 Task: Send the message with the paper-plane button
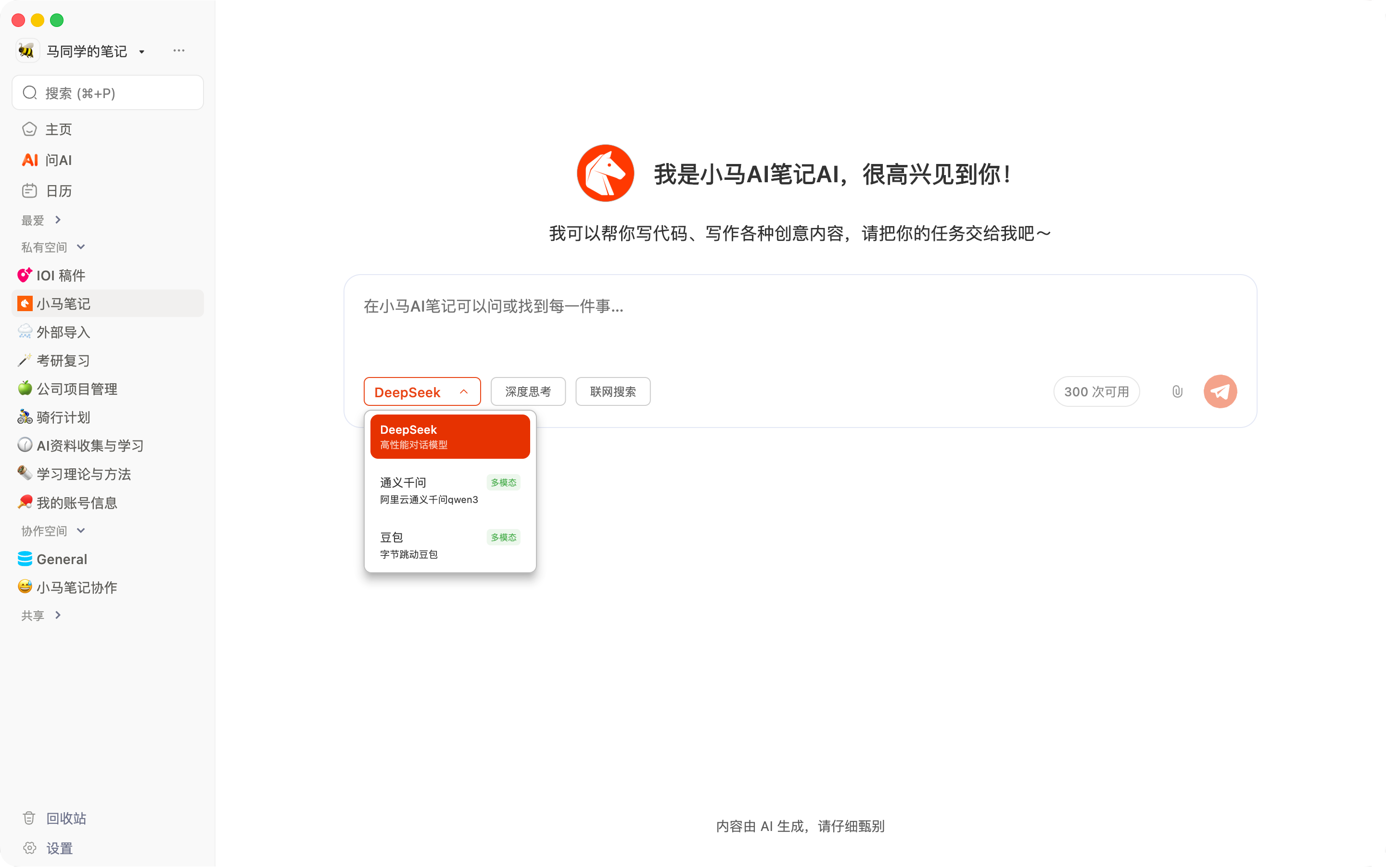point(1221,391)
